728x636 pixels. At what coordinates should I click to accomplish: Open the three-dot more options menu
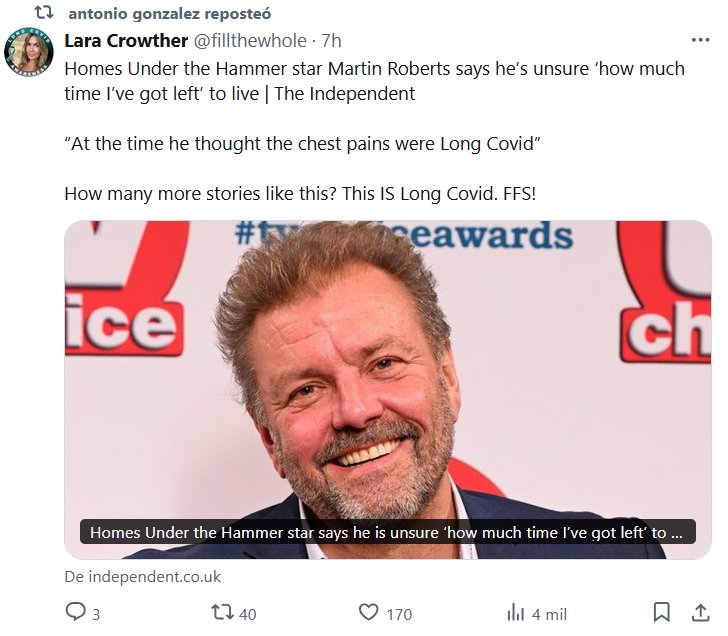coord(700,41)
